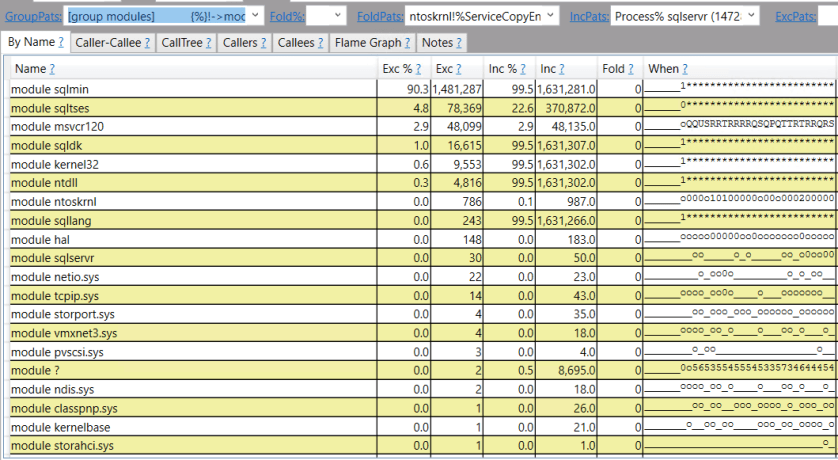The image size is (838, 460).
Task: Click the help ? on Callers tab
Action: pyautogui.click(x=263, y=43)
